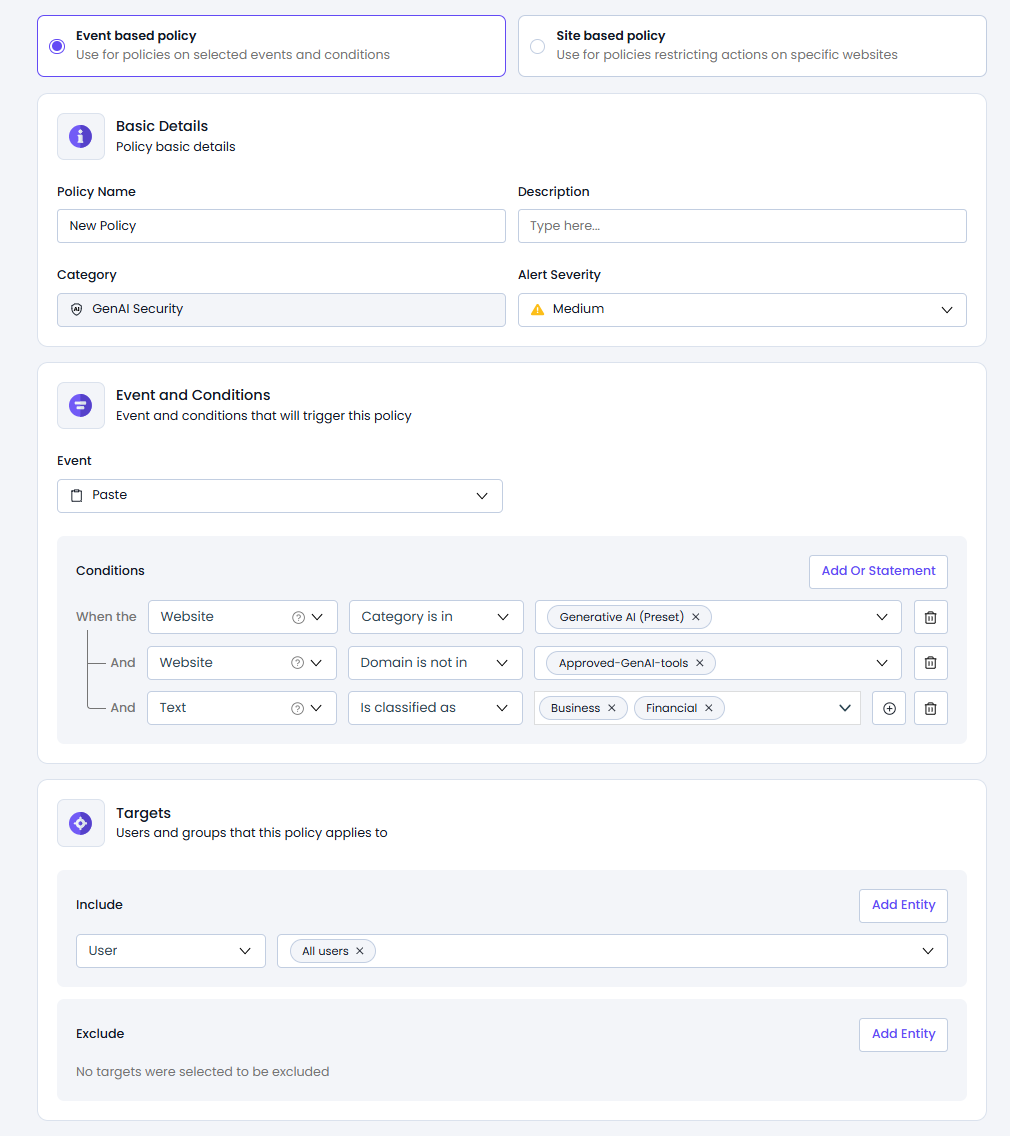Click 'No targets were selected to be excluded' text
The width and height of the screenshot is (1010, 1136).
click(203, 1072)
